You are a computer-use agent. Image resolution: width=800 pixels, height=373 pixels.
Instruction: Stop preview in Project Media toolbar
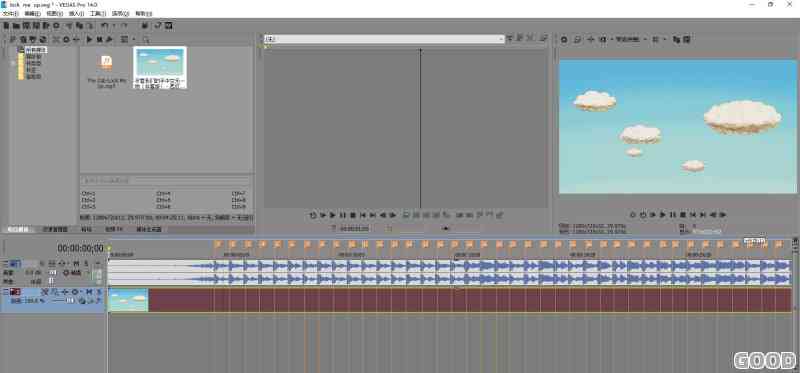[99, 39]
